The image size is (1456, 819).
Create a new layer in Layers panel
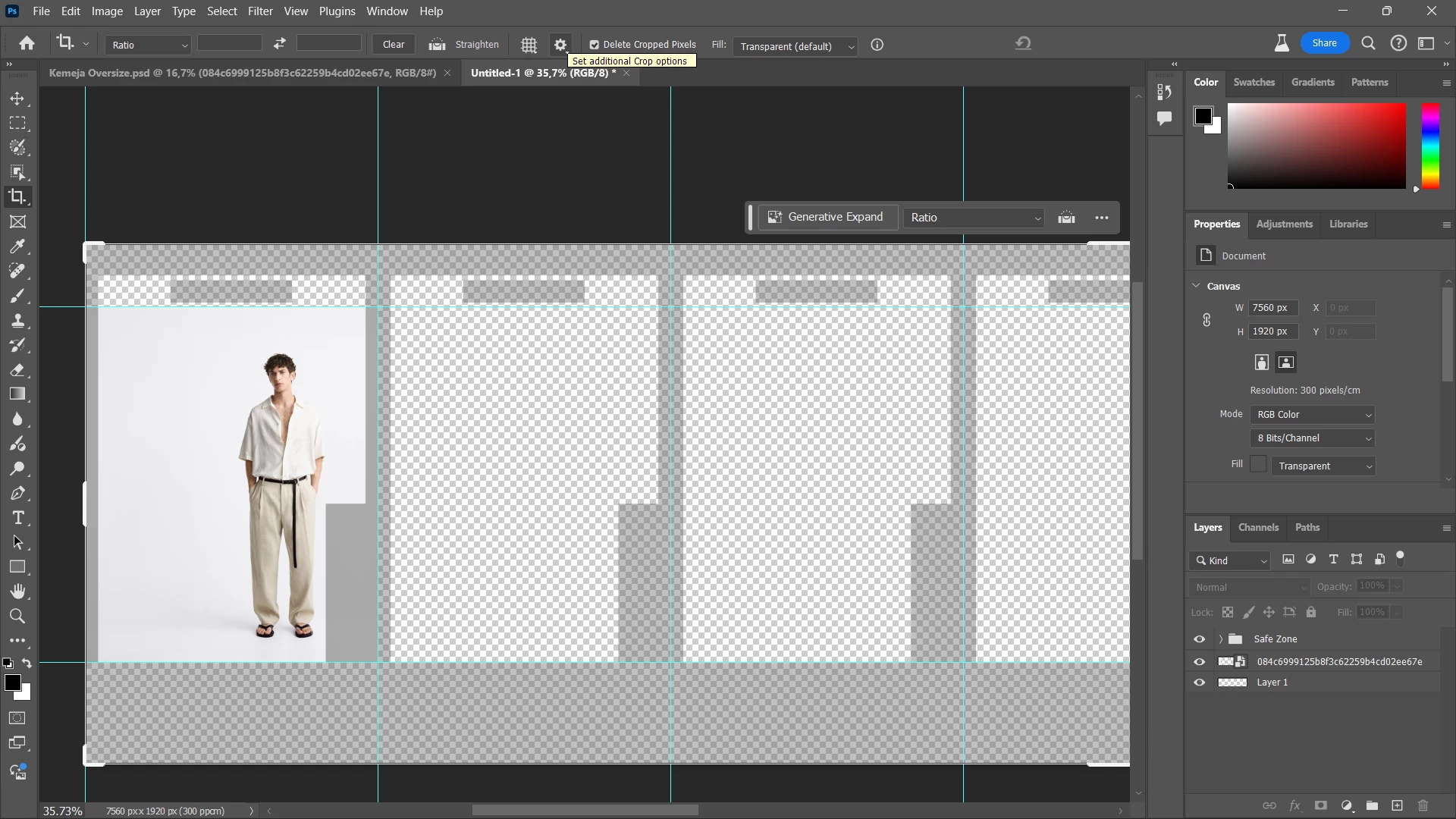click(1397, 805)
